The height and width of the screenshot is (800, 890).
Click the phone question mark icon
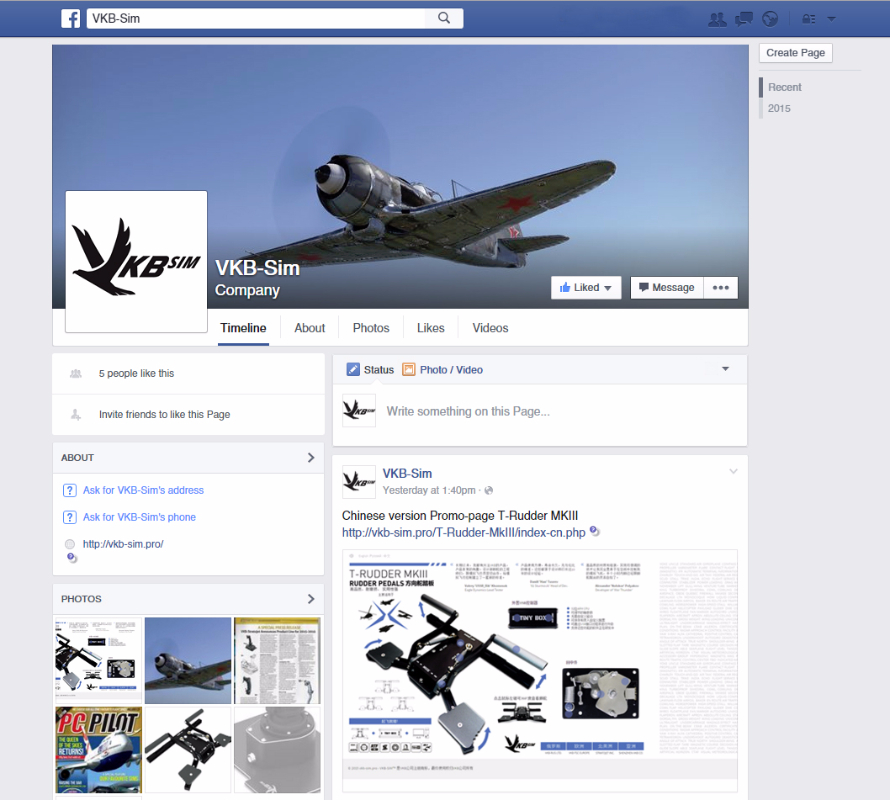[69, 517]
